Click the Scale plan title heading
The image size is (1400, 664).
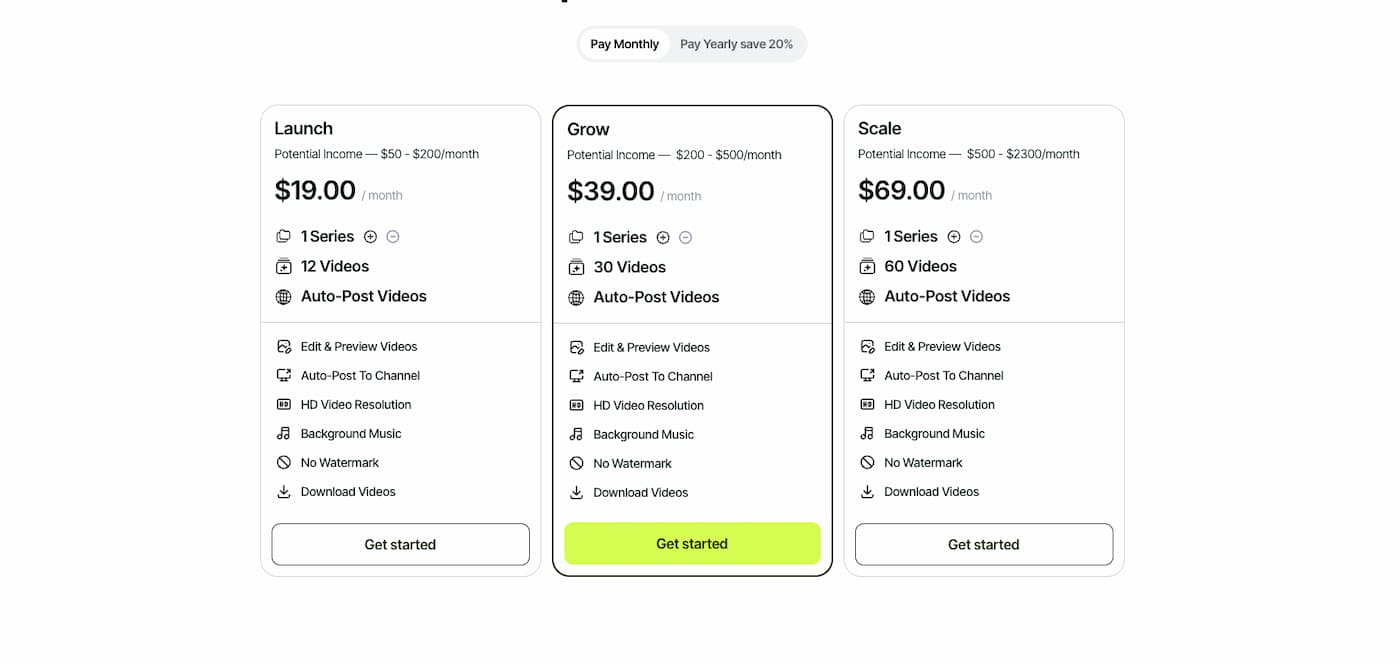click(879, 128)
